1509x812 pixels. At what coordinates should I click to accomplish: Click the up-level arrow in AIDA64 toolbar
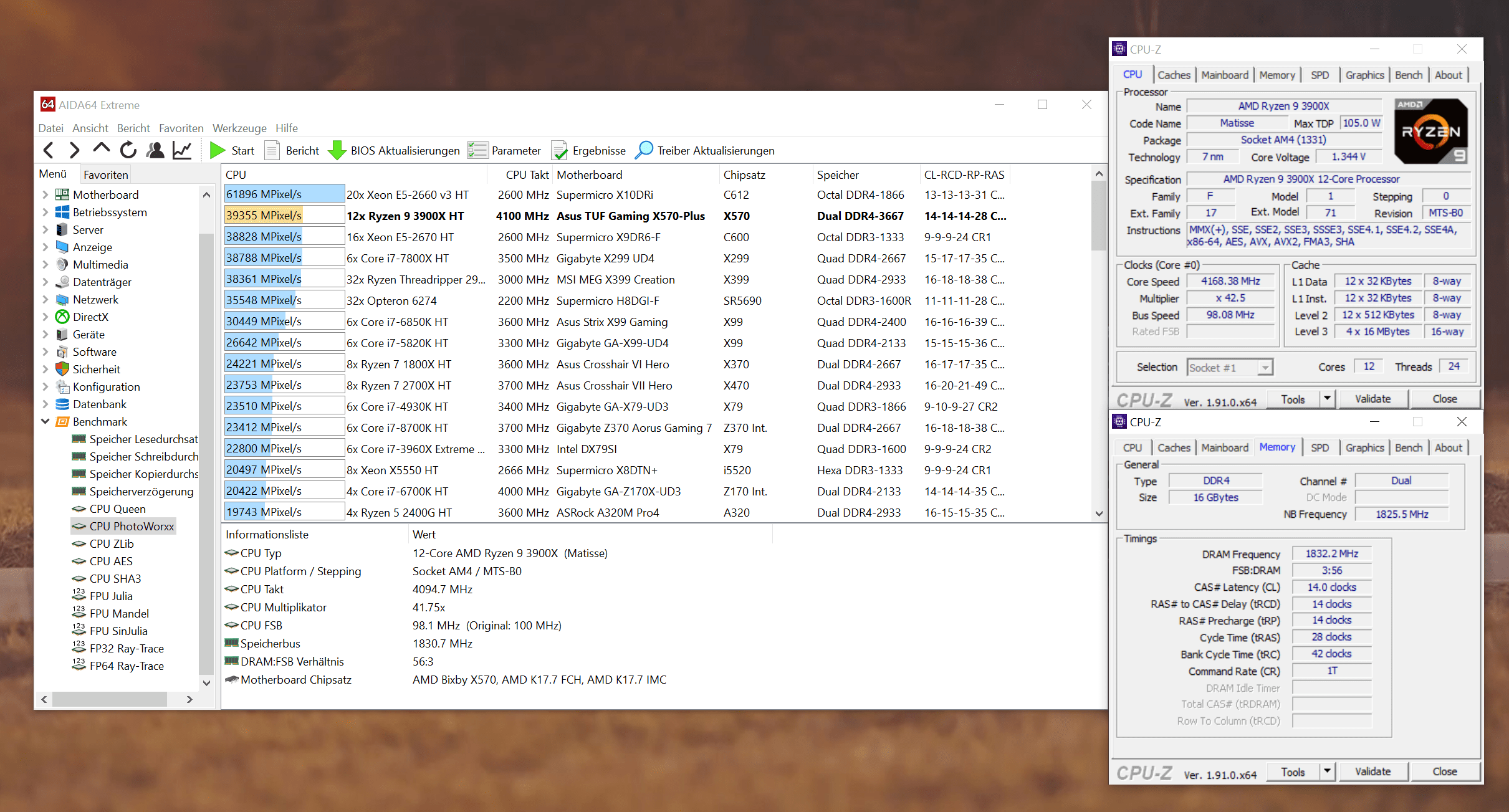coord(101,149)
